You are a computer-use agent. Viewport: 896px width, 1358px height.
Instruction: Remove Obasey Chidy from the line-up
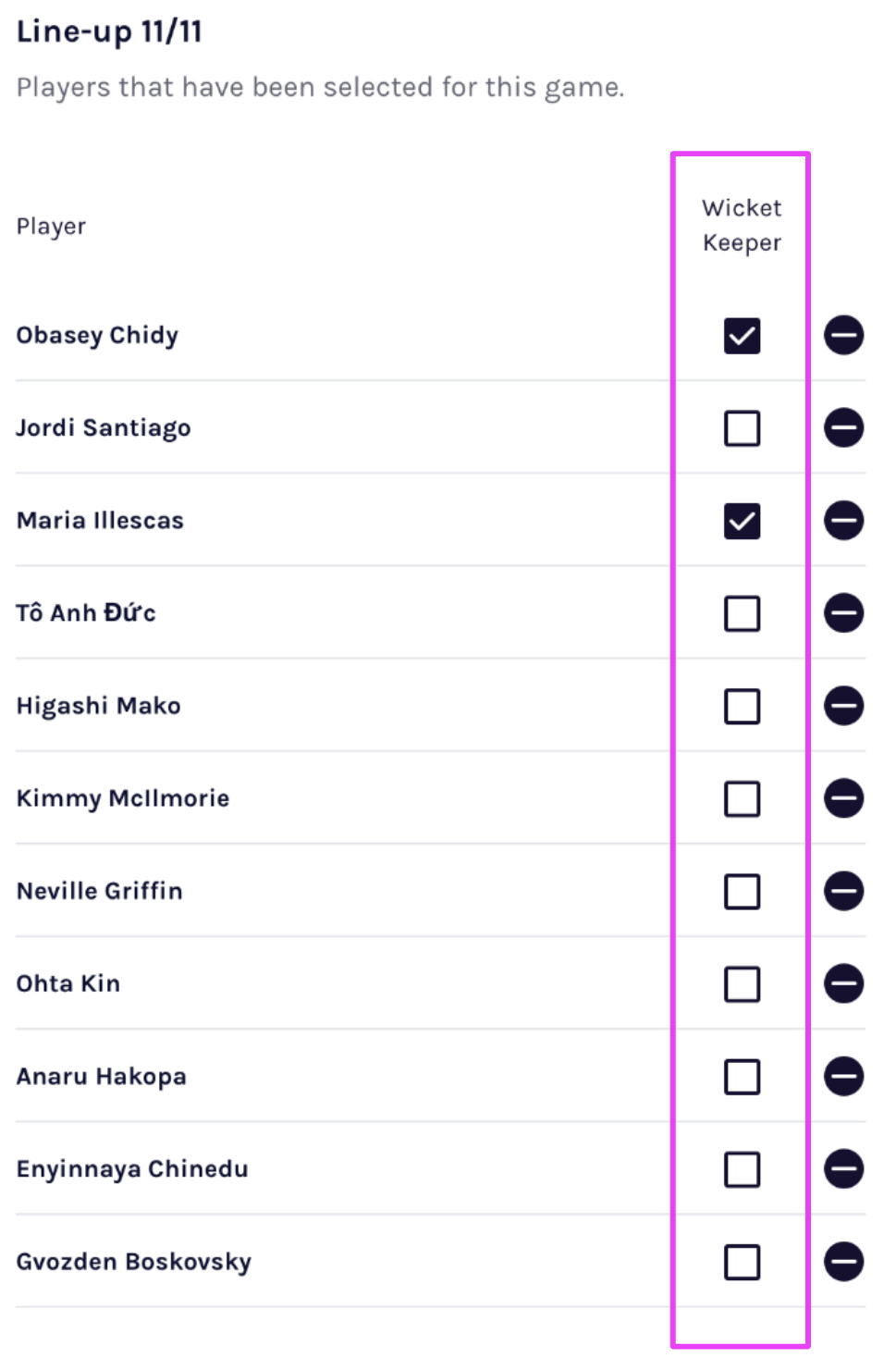[843, 335]
